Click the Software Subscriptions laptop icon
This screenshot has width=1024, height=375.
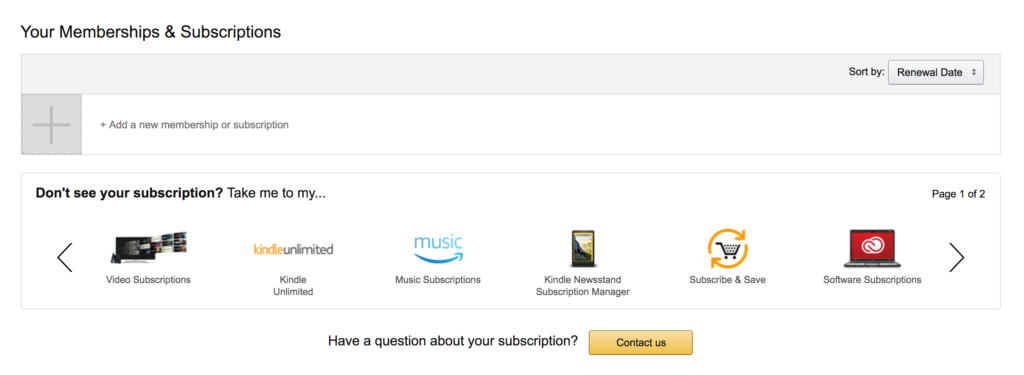(872, 248)
